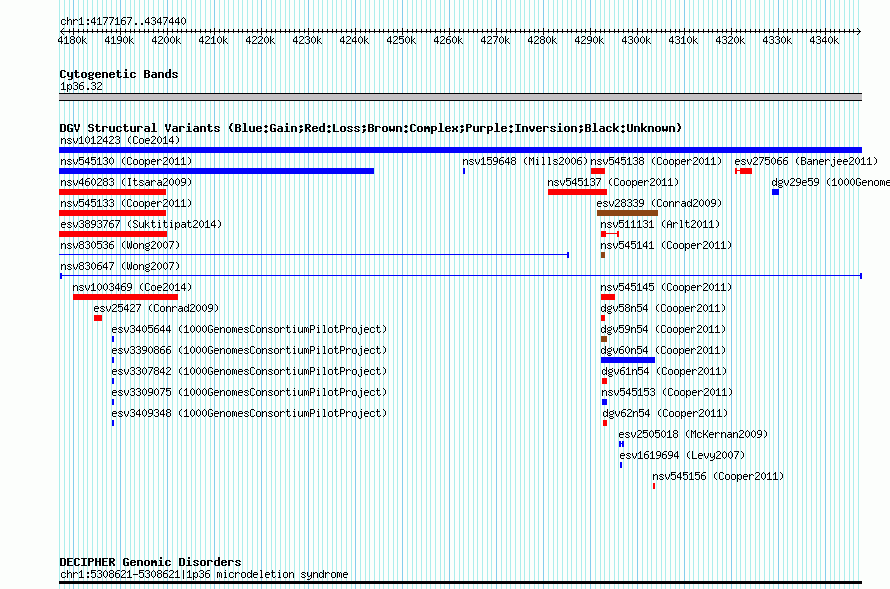Click the esv3307842 variant label
This screenshot has height=589, width=890.
[249, 371]
